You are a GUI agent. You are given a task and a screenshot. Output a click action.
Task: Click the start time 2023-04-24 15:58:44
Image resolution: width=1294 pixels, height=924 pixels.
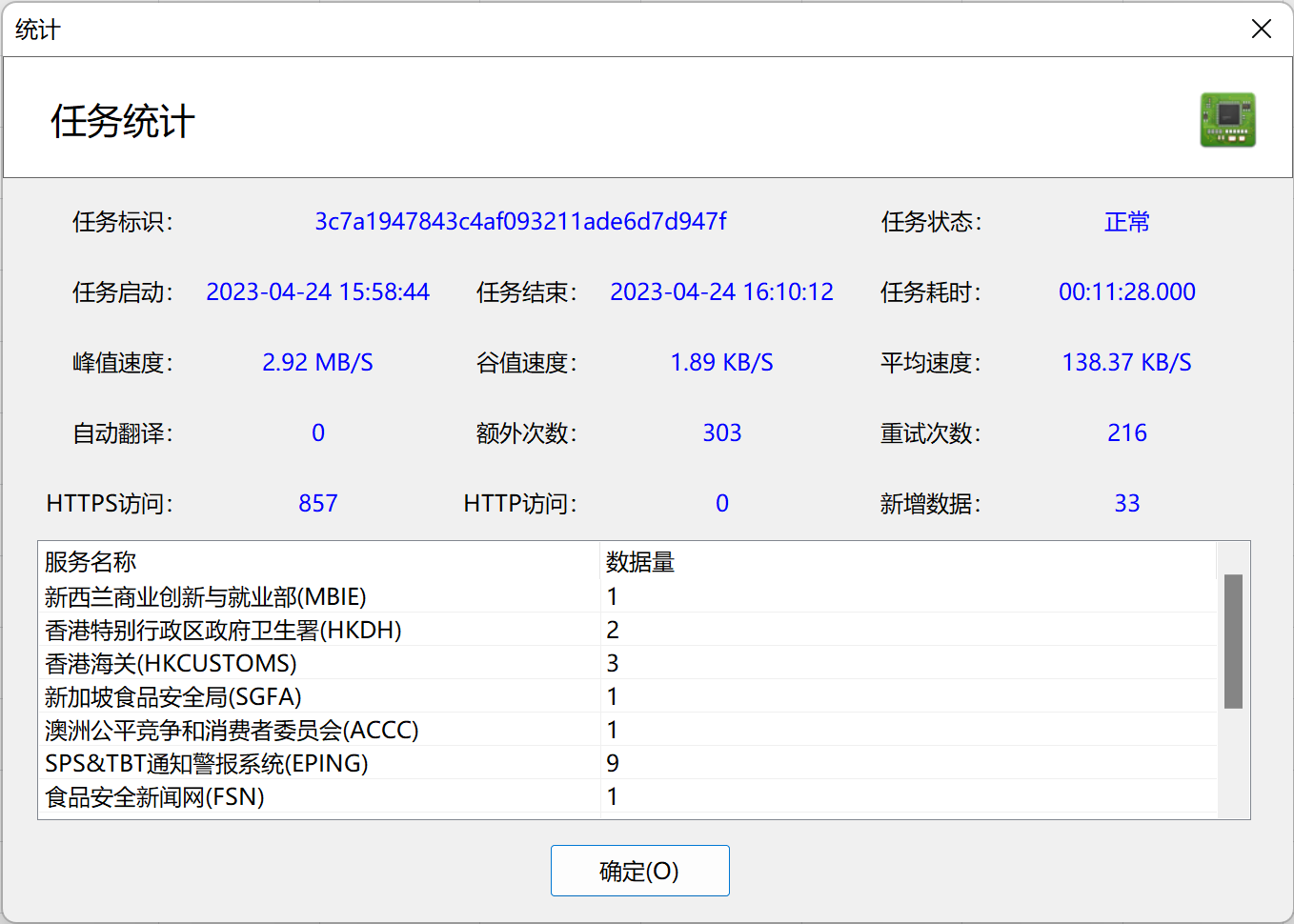coord(318,292)
